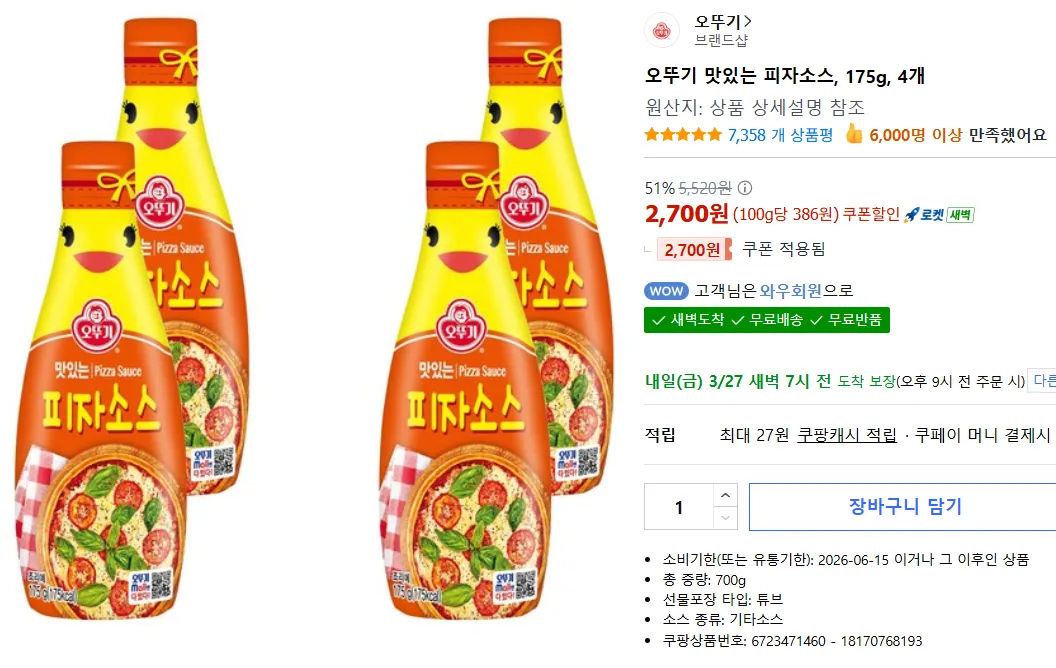Image resolution: width=1056 pixels, height=668 pixels.
Task: Click the partially visible 다른 button beside delivery info
Action: (x=1043, y=381)
